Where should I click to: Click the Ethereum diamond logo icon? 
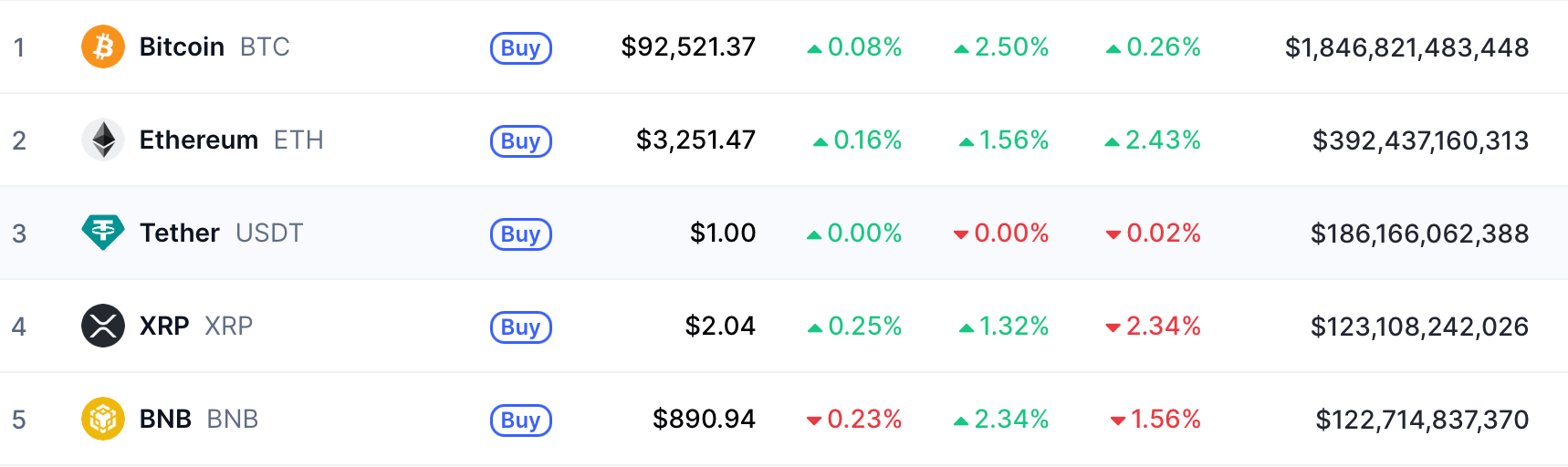103,140
